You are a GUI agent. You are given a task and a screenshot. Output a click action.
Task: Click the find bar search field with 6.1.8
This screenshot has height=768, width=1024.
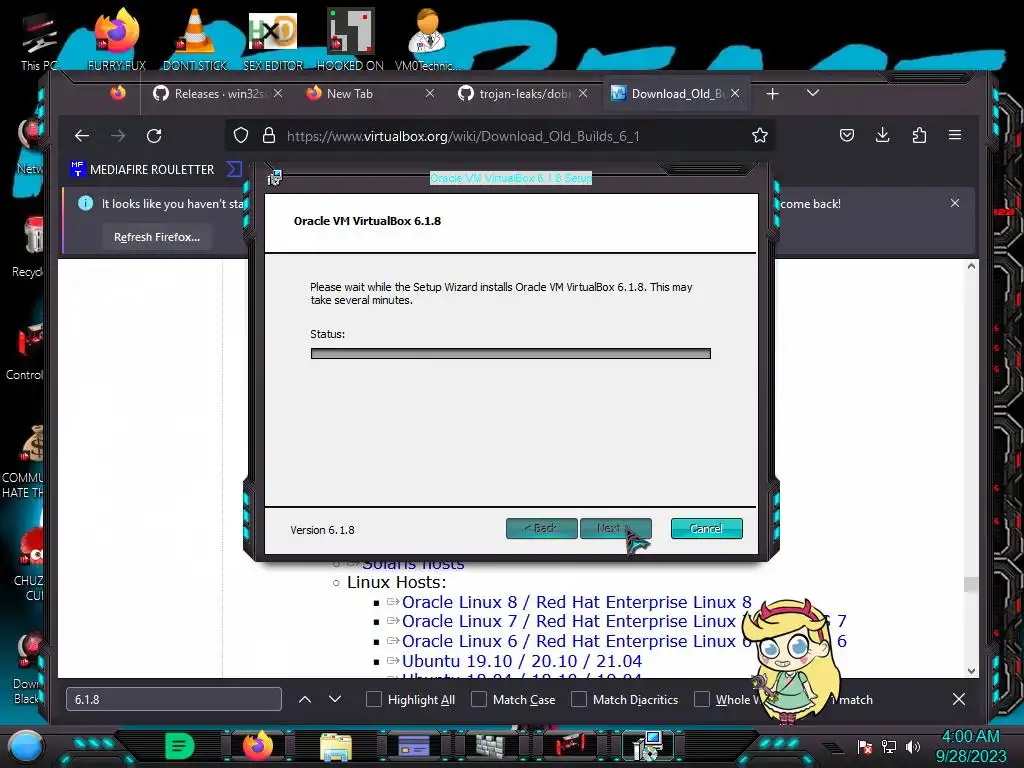174,699
